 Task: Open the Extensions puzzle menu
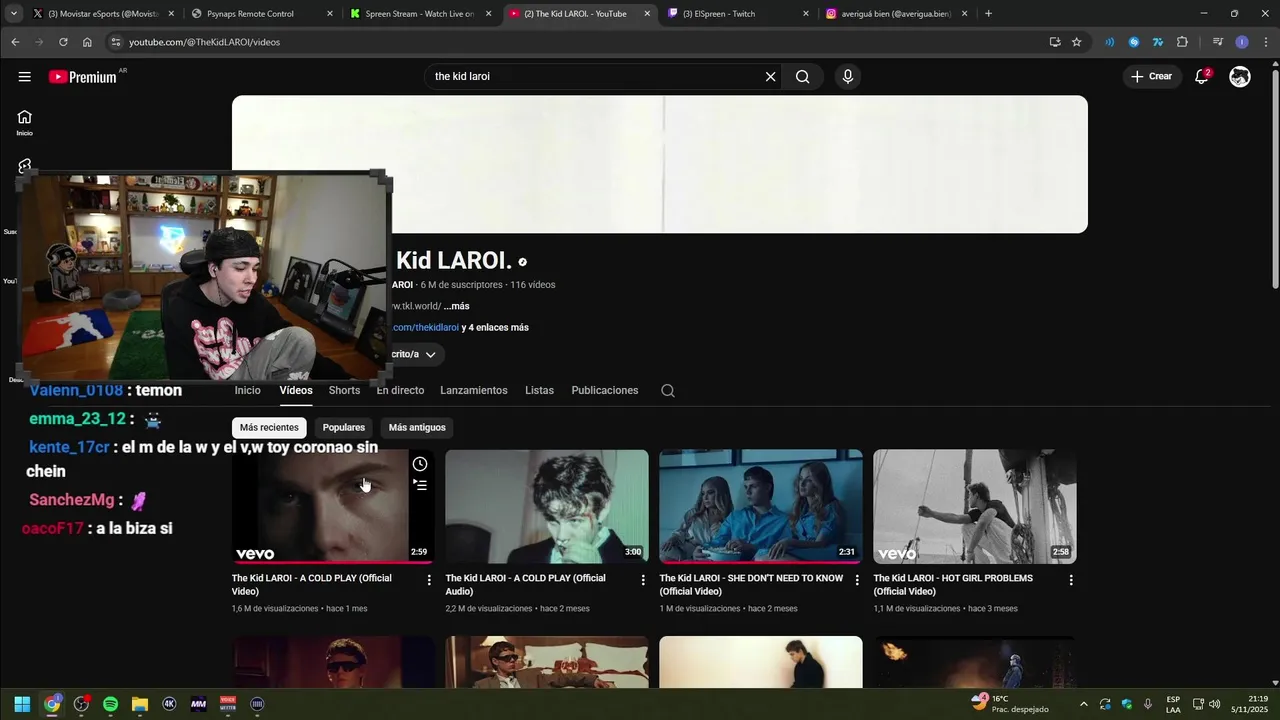1182,42
